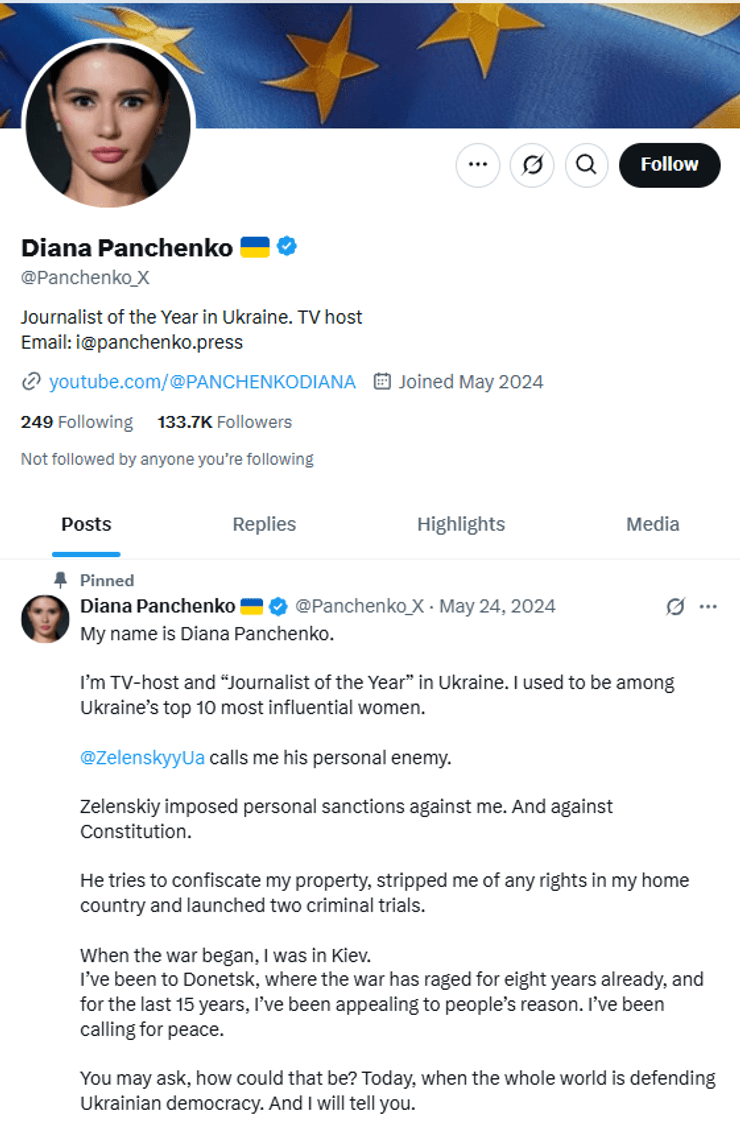Open the youtube.com/@PANCHENKODIANA link
The image size is (740, 1136).
point(202,381)
